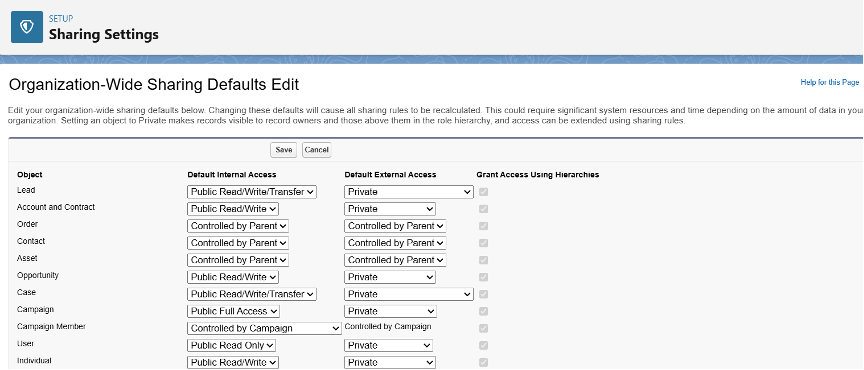
Task: Toggle Asset hierarchy access checkbox
Action: point(483,260)
